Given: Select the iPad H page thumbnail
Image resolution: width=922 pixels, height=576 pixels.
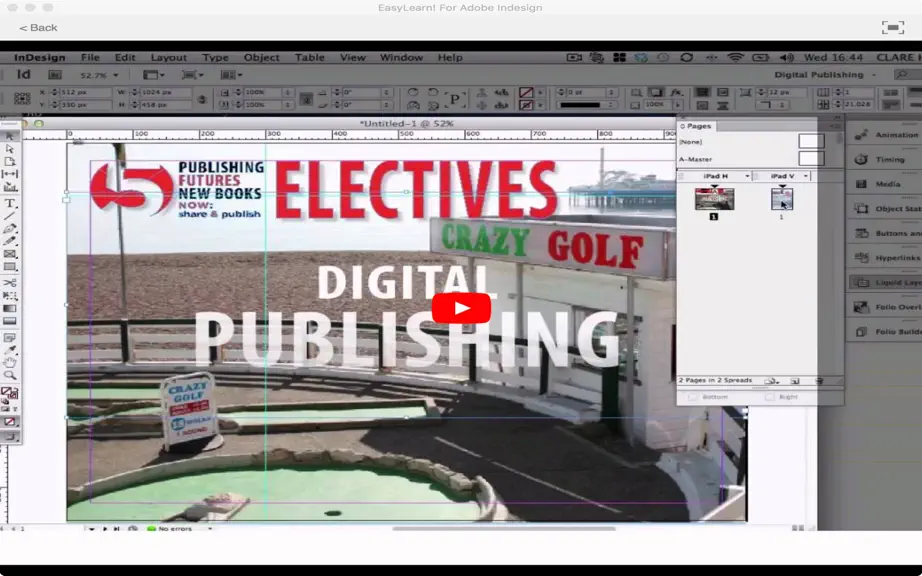Looking at the screenshot, I should pyautogui.click(x=714, y=199).
